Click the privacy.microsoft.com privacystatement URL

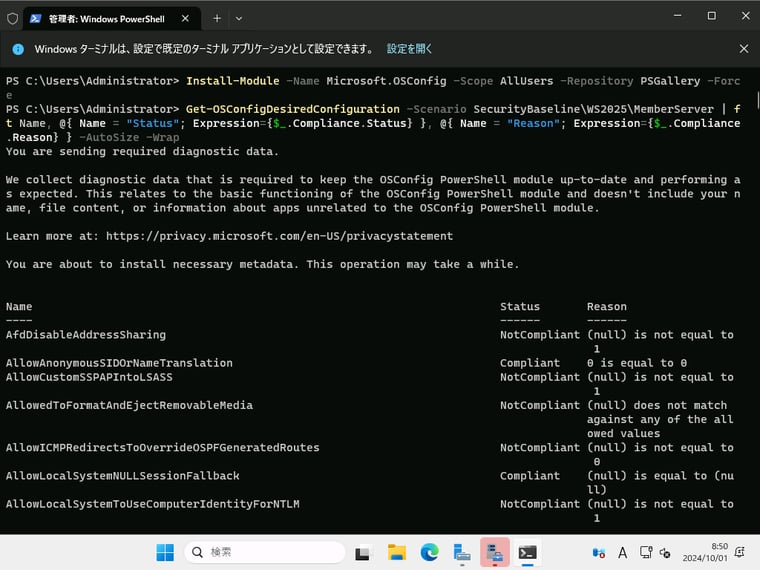(x=279, y=236)
